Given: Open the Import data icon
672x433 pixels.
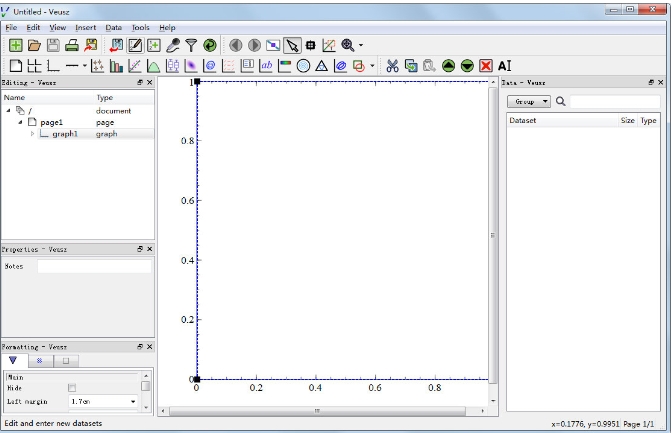Looking at the screenshot, I should pos(116,45).
